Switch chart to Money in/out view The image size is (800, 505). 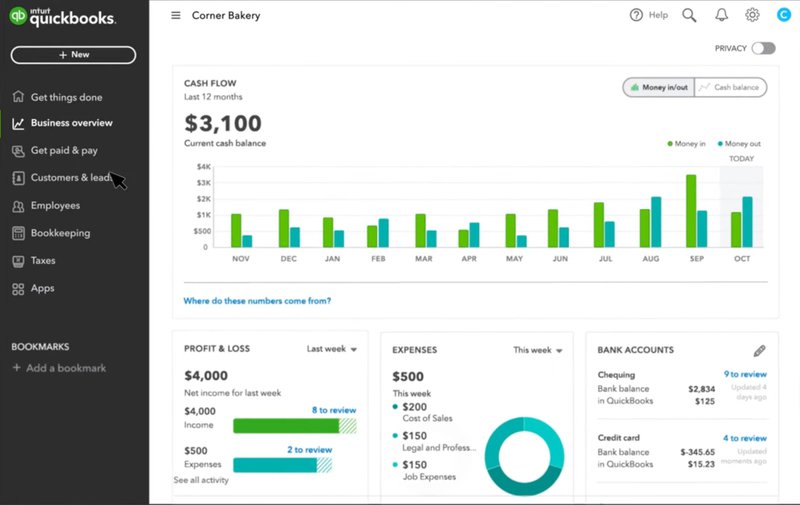pyautogui.click(x=658, y=88)
